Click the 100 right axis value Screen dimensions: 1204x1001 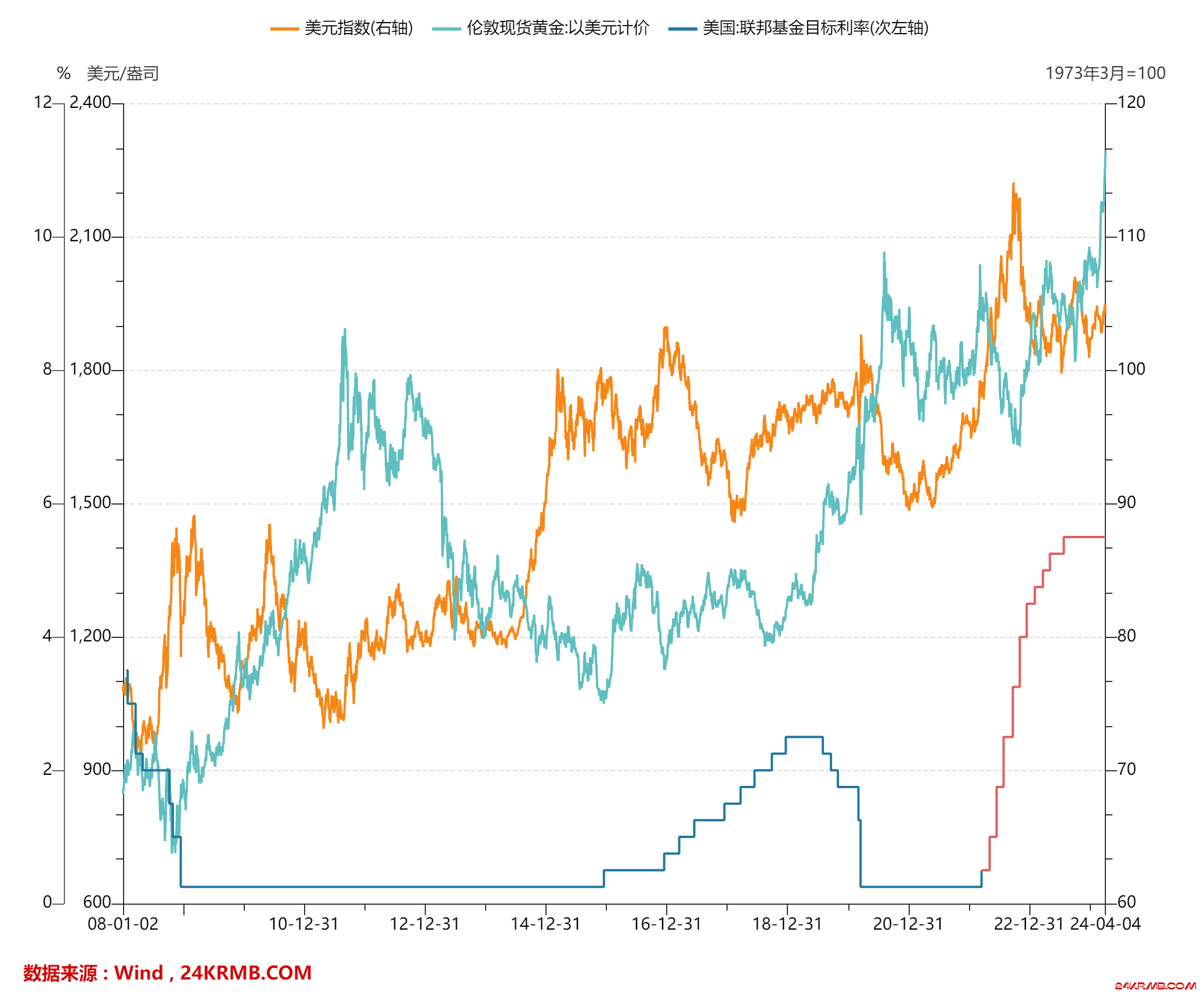point(1131,369)
